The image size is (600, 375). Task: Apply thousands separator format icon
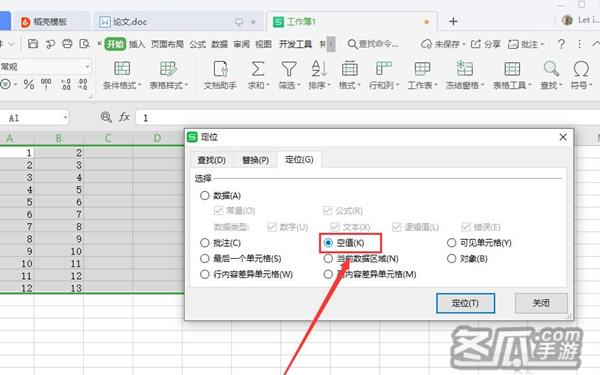coord(46,84)
